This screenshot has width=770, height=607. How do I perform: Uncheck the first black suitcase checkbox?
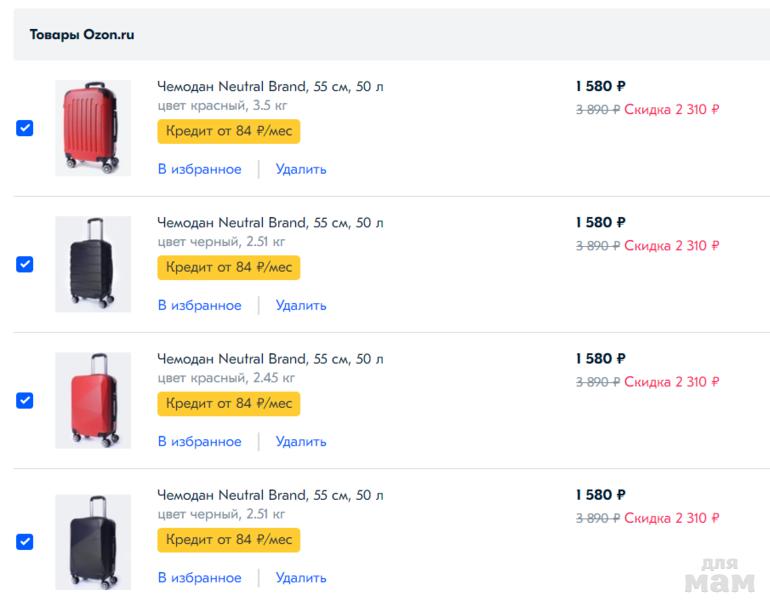pyautogui.click(x=25, y=264)
